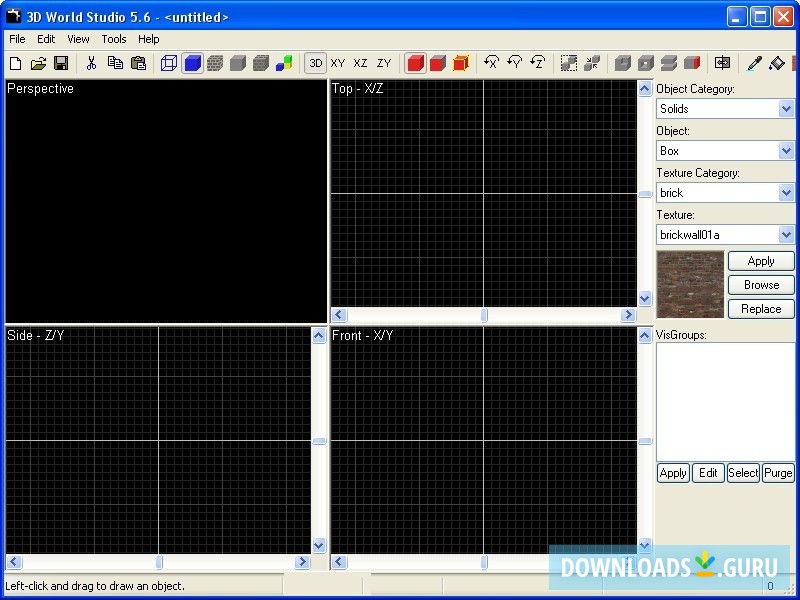Click scroll up arrow in Side Z/Y view
This screenshot has width=800, height=600.
[x=319, y=336]
